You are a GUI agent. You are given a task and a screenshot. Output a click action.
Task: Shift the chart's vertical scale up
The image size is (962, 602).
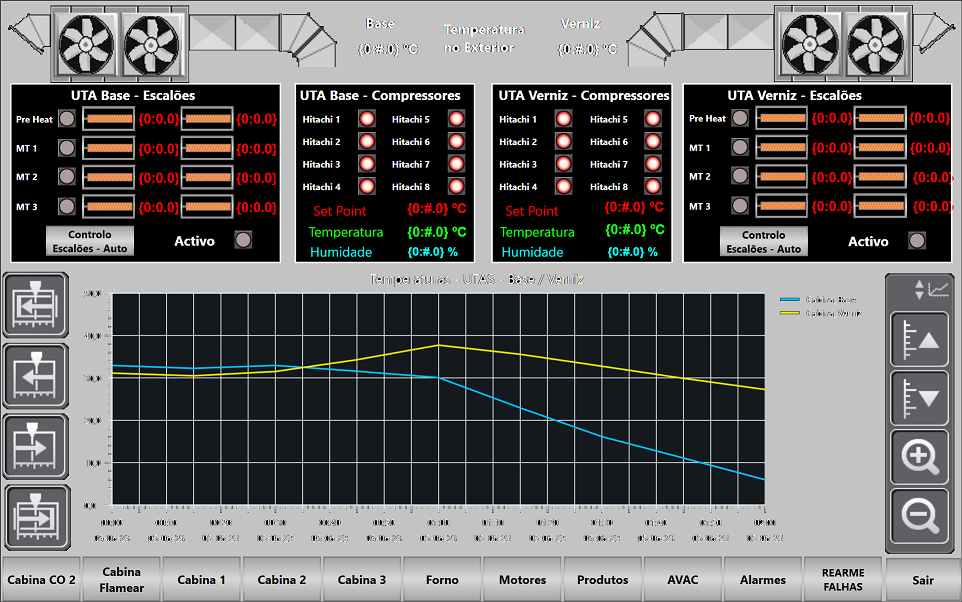919,342
